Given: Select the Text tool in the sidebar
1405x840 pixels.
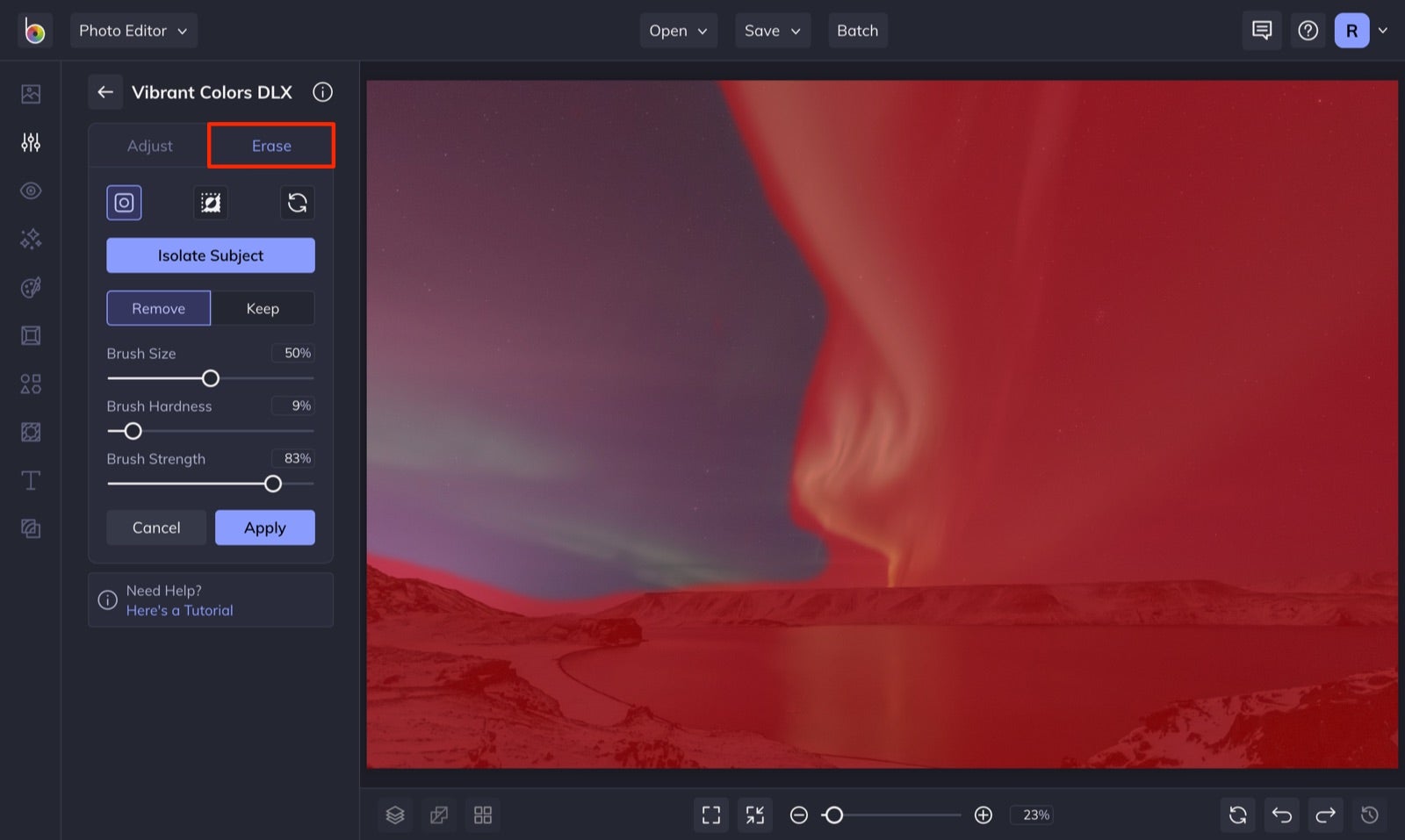Looking at the screenshot, I should point(31,480).
